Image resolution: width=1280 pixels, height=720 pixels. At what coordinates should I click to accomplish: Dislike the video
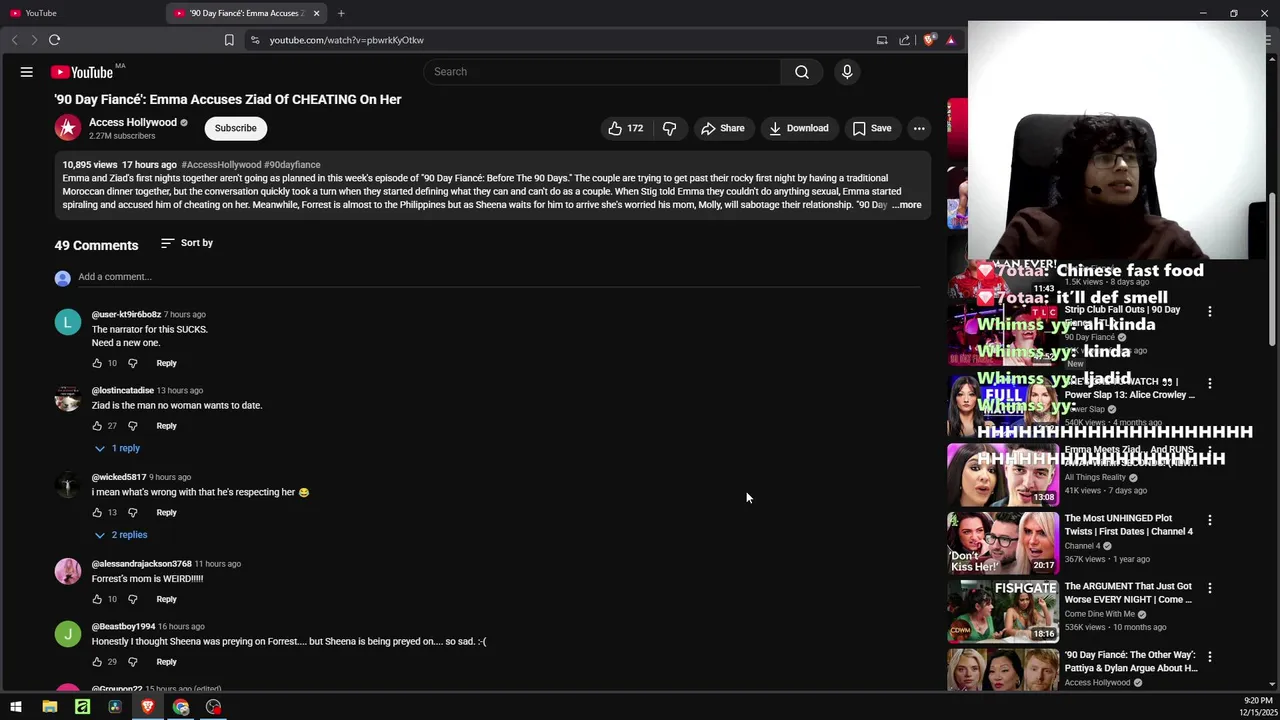click(x=670, y=128)
